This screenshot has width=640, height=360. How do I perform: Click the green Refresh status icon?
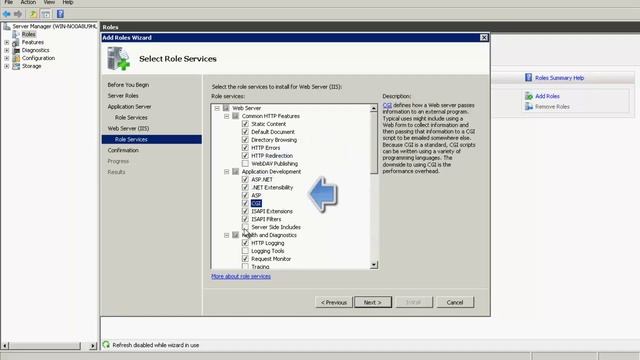click(x=106, y=344)
